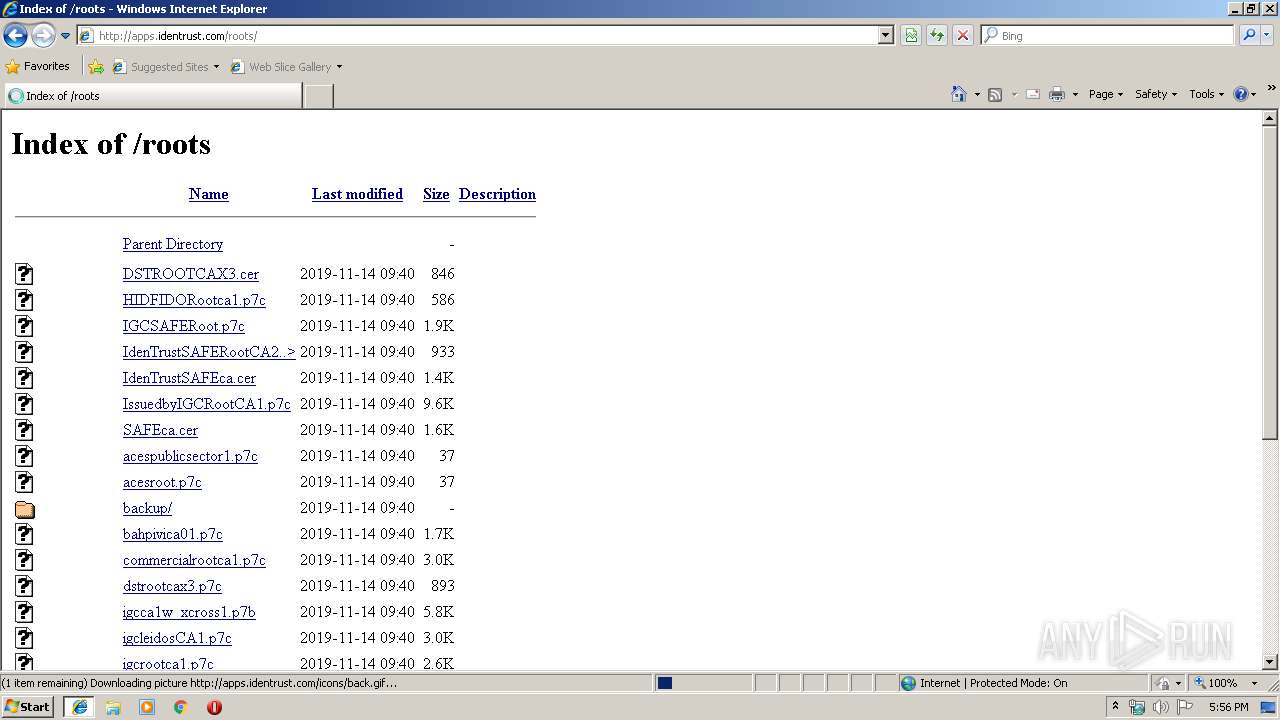
Task: Open the Help menu icon
Action: point(1245,94)
